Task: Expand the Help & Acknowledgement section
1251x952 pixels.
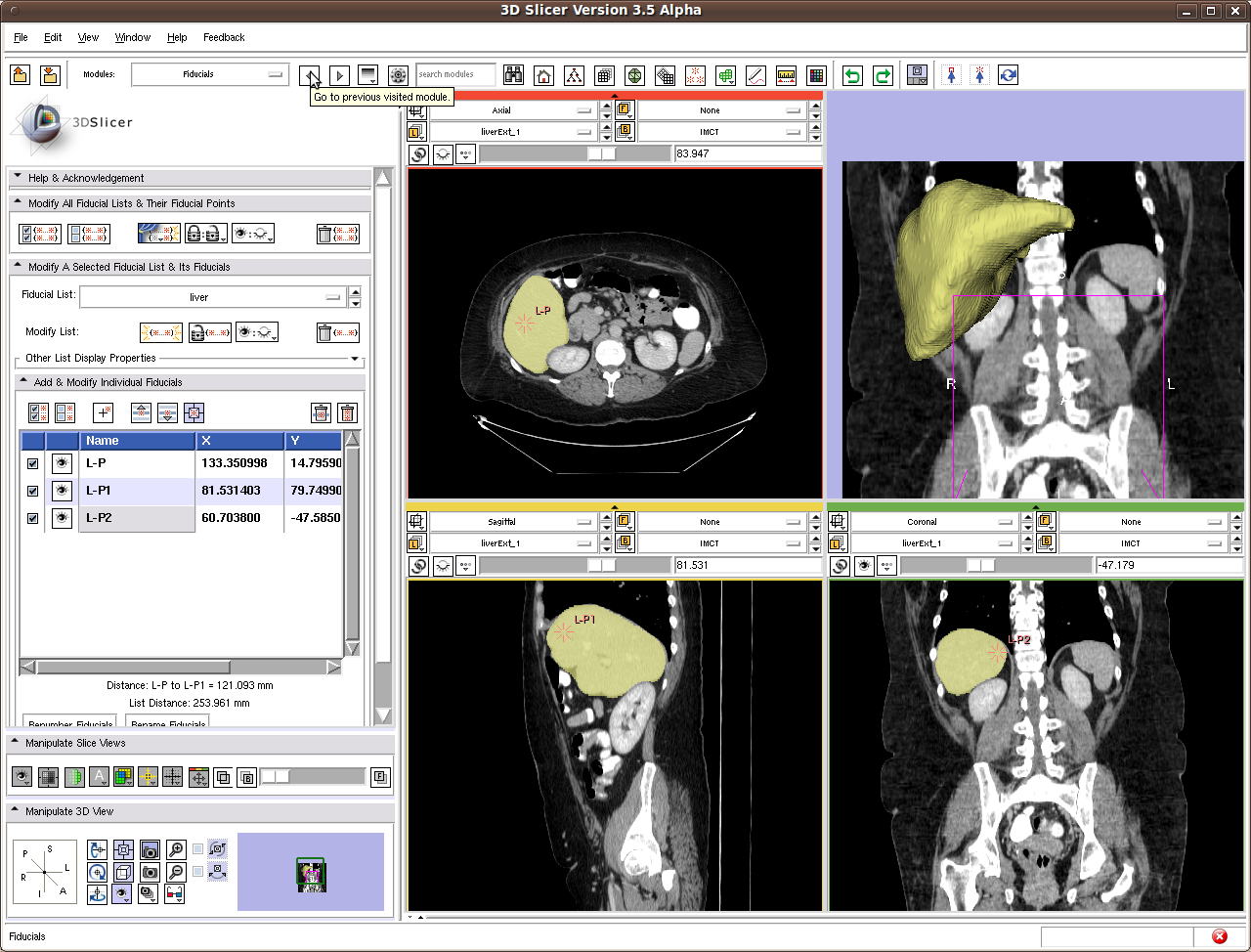Action: (x=85, y=178)
